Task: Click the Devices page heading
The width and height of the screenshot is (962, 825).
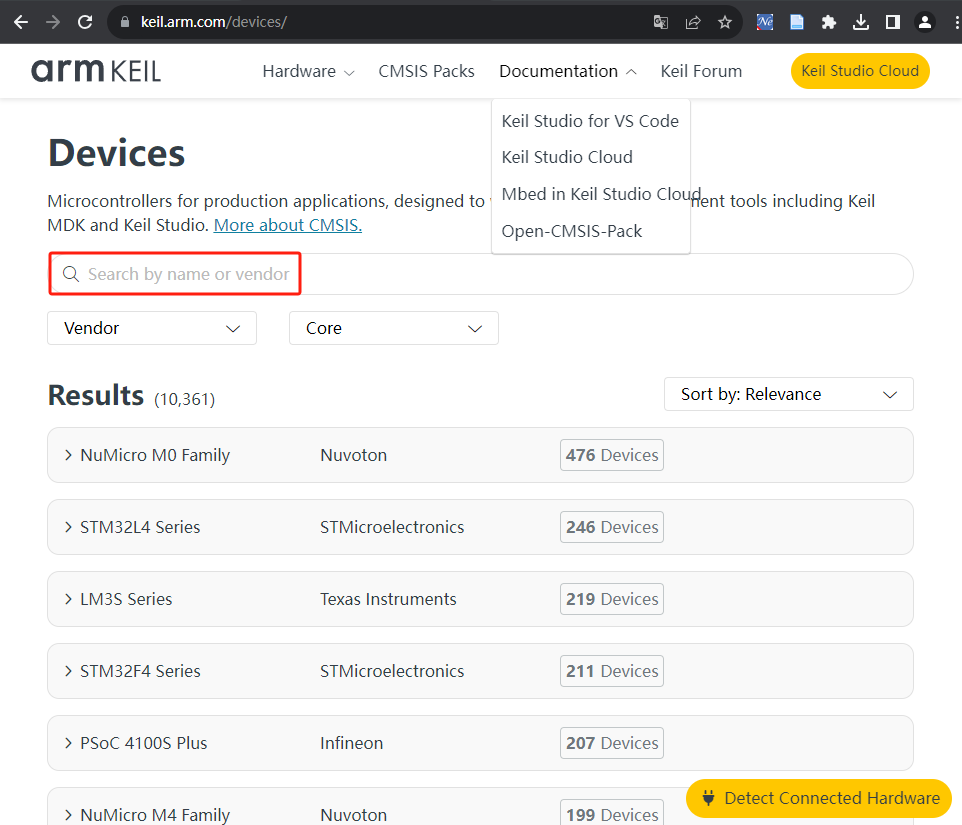Action: [117, 153]
